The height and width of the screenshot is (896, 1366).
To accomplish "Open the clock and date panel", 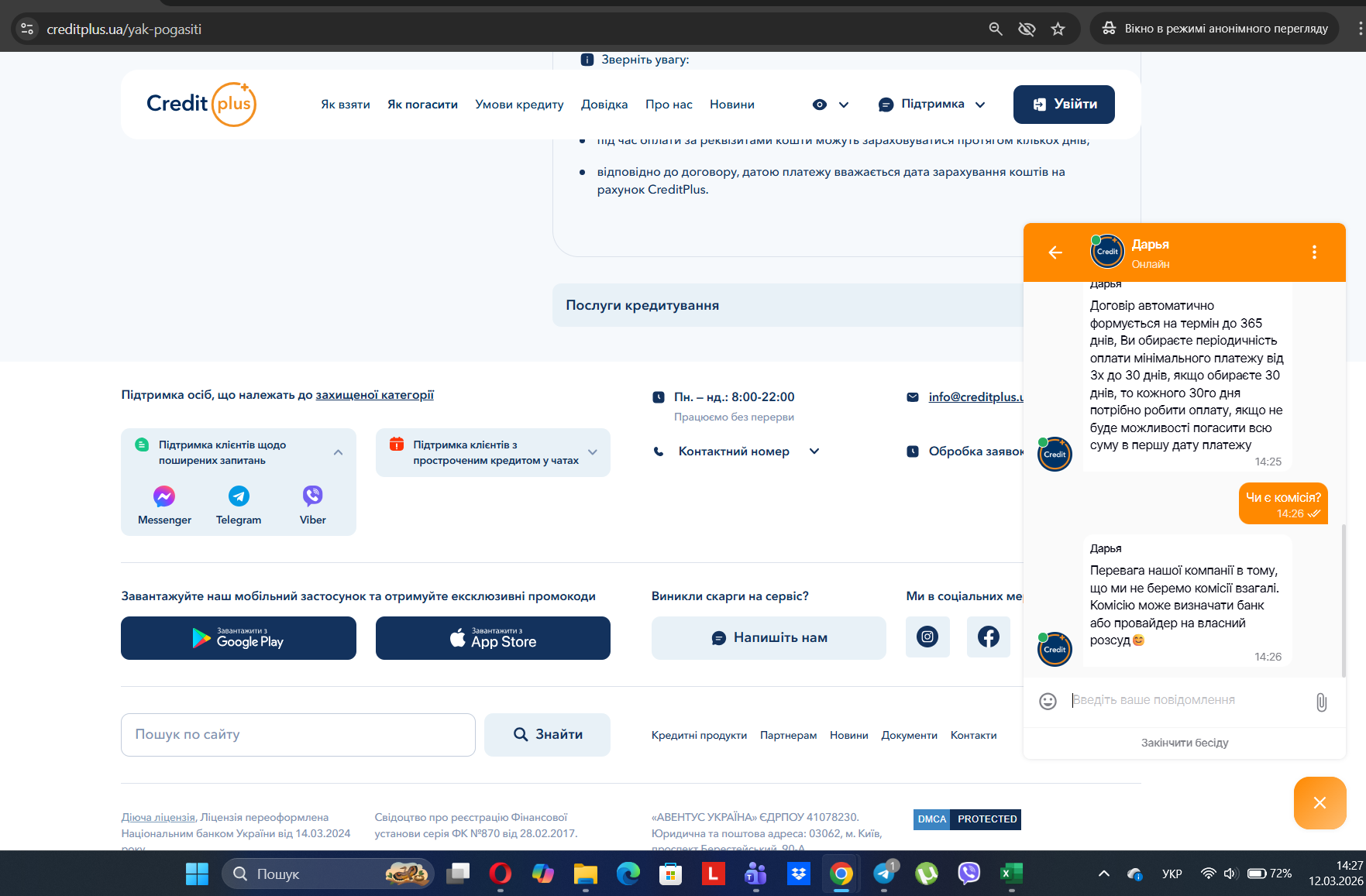I will click(1336, 874).
